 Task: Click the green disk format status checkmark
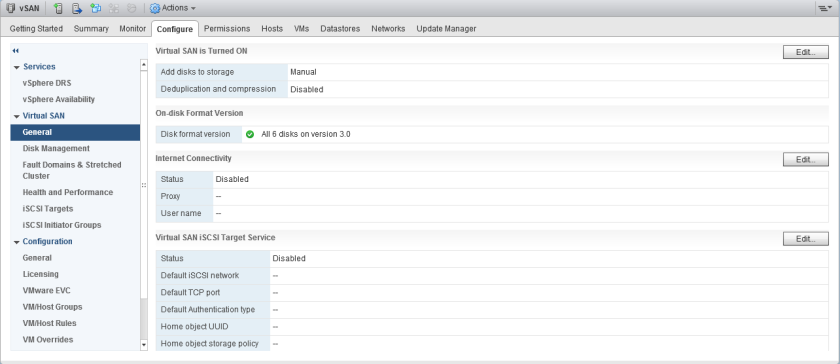pyautogui.click(x=250, y=135)
